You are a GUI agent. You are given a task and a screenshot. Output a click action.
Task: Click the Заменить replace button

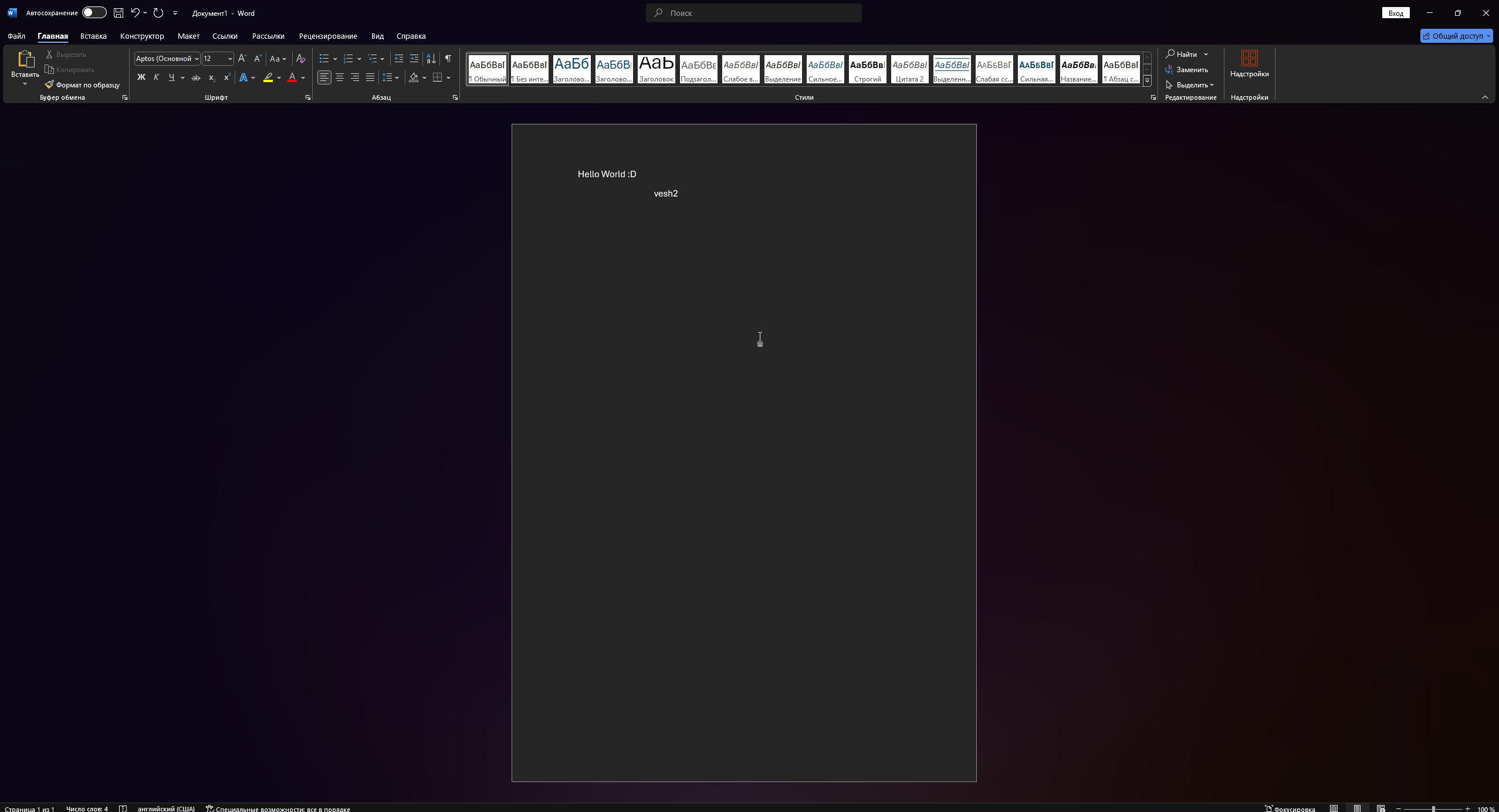coord(1187,70)
